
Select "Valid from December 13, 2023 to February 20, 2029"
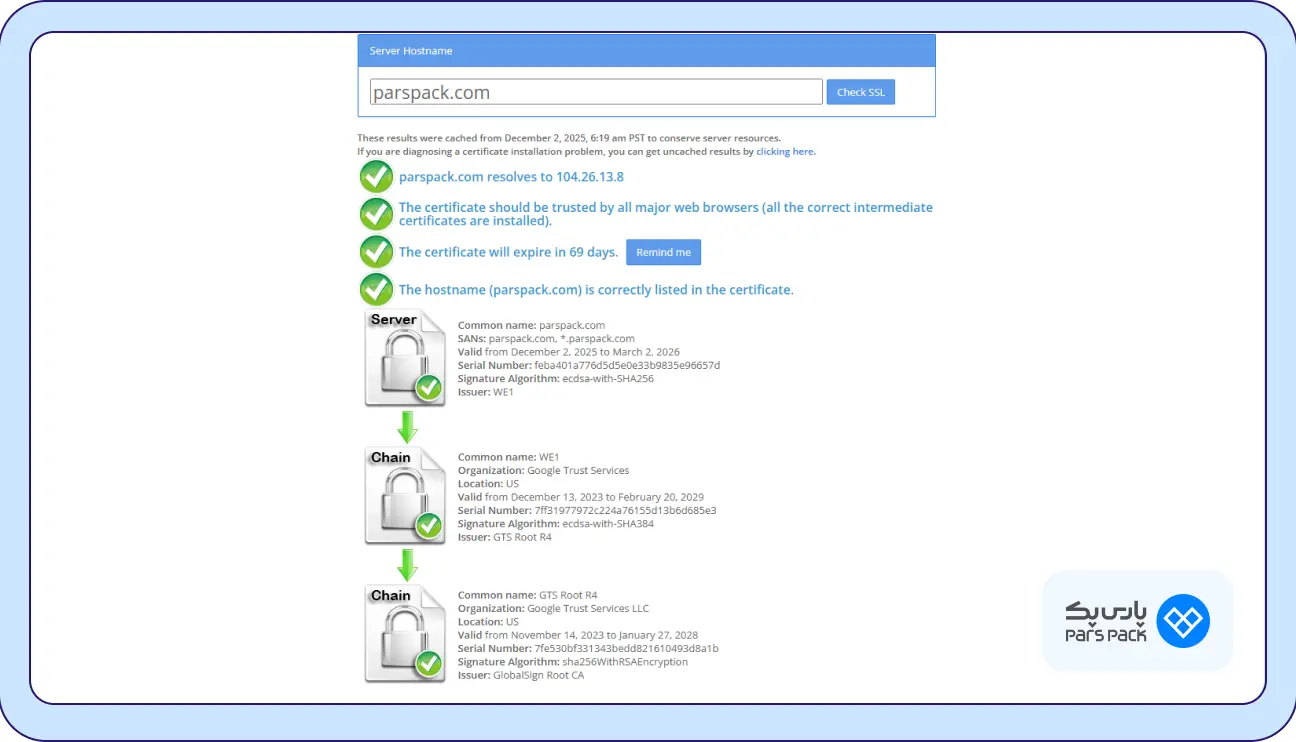tap(581, 497)
